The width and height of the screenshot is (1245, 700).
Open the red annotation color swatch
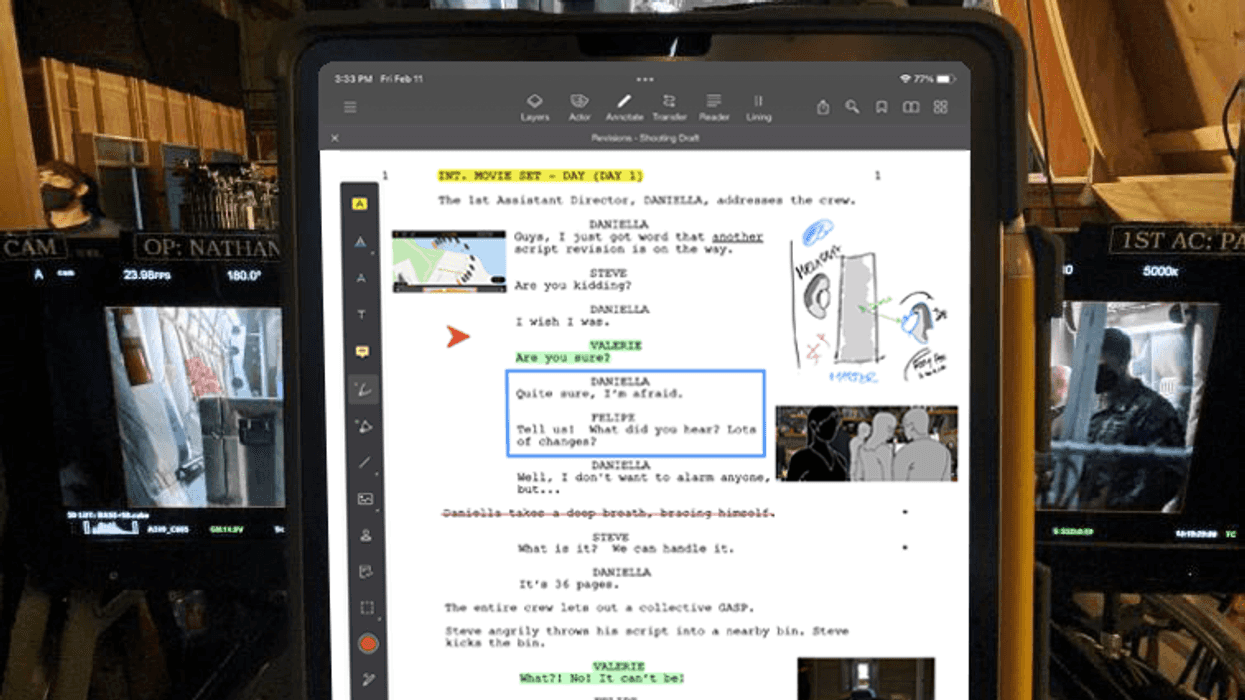coord(367,644)
